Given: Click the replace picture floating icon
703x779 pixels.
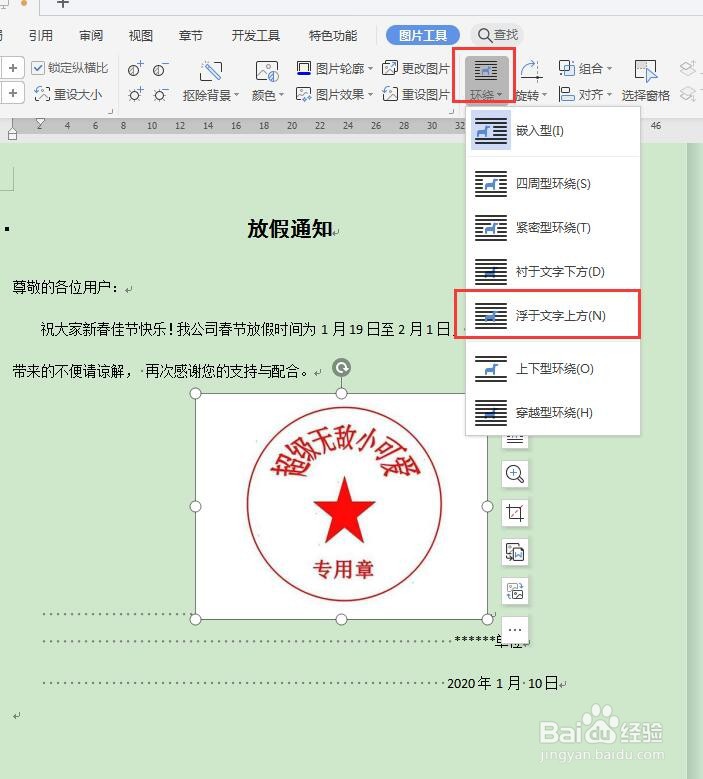Looking at the screenshot, I should pos(515,591).
